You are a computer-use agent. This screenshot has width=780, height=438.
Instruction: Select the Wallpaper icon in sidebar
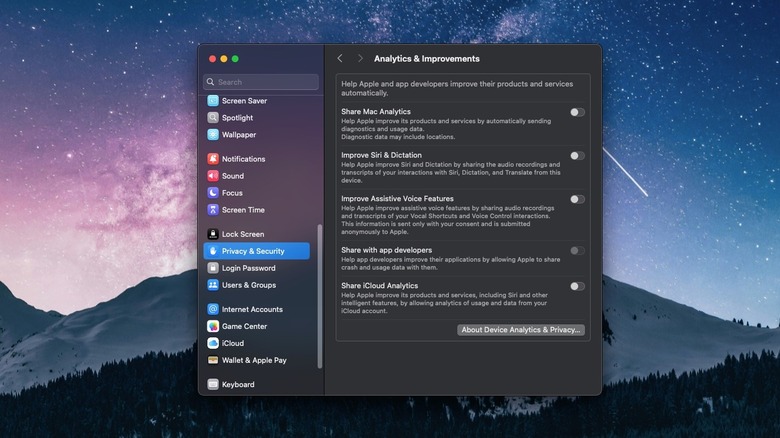tap(213, 135)
